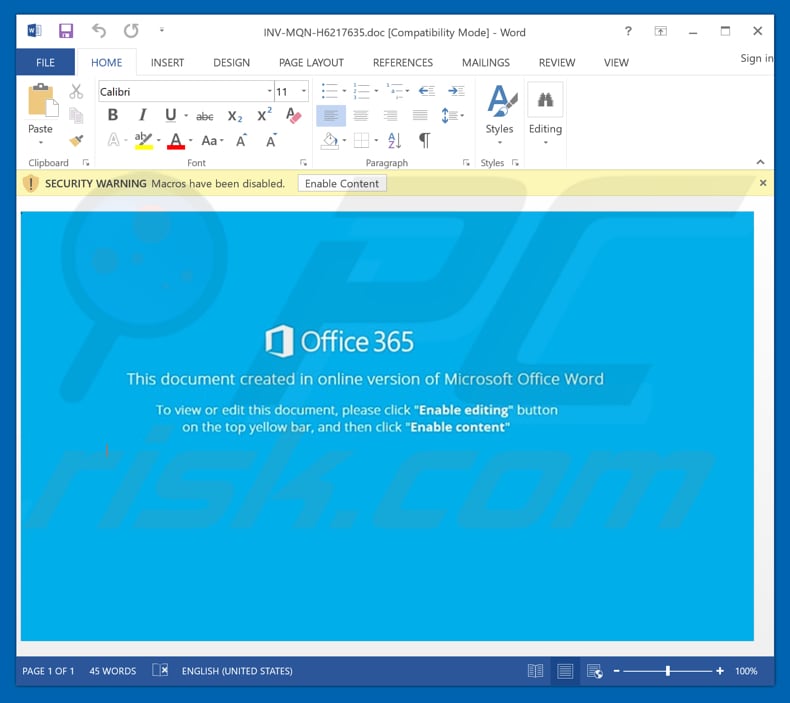This screenshot has width=790, height=703.
Task: Switch to the MAILINGS tab
Action: pos(486,62)
